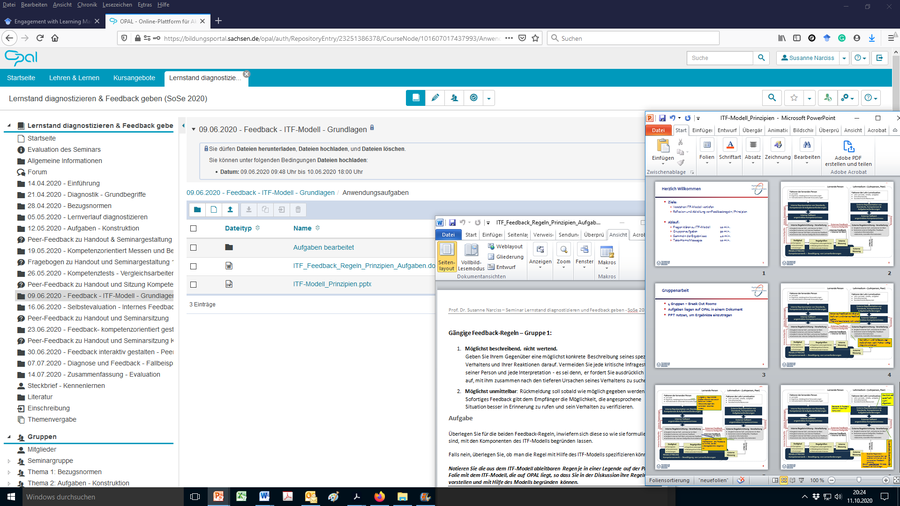Expand the Seminargruppe tree node

pos(9,461)
